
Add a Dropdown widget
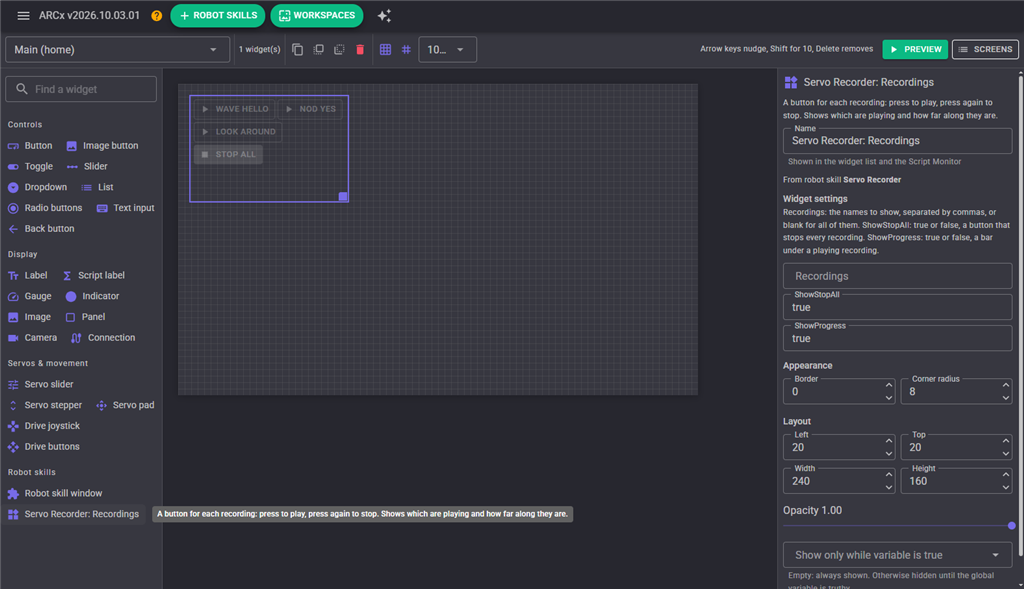pos(37,187)
